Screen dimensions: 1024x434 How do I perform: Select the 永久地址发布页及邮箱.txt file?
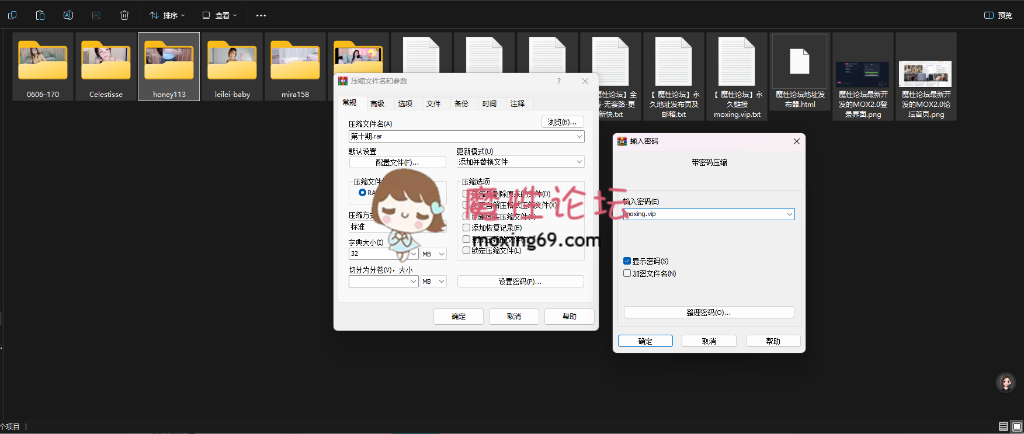(673, 76)
